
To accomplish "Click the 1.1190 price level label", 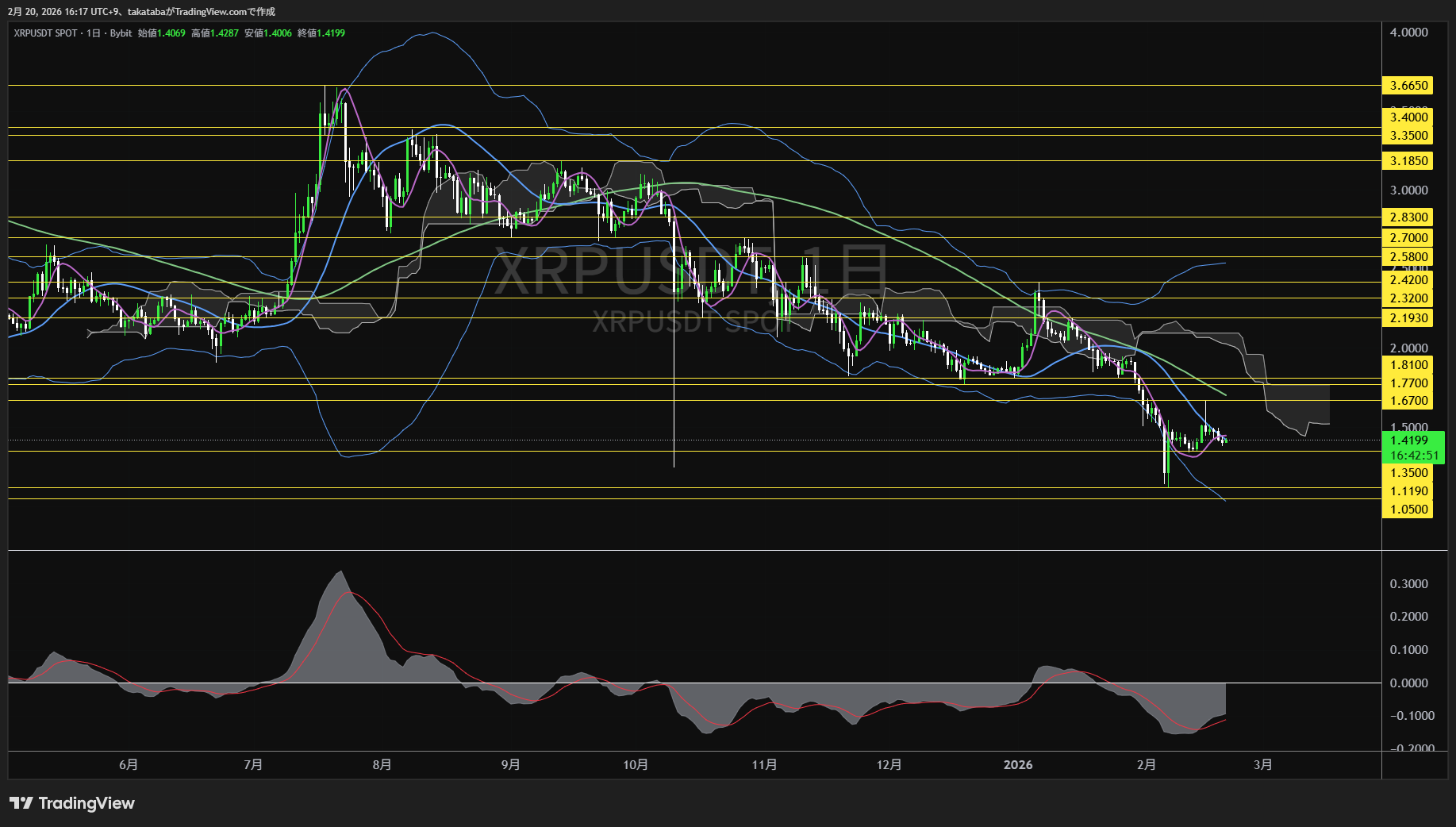I will click(1408, 491).
